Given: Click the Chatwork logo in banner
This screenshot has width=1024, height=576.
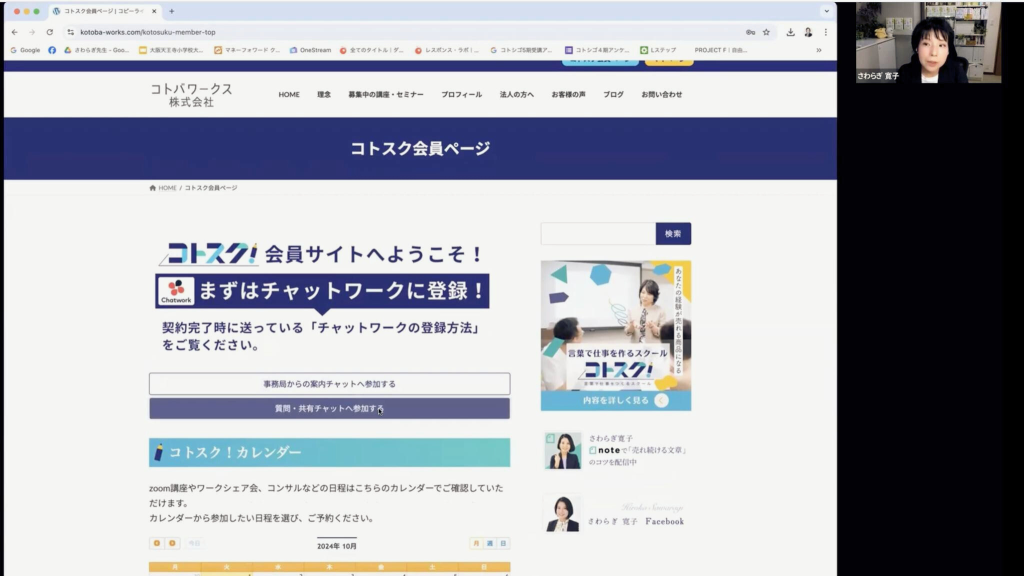Looking at the screenshot, I should pos(176,291).
